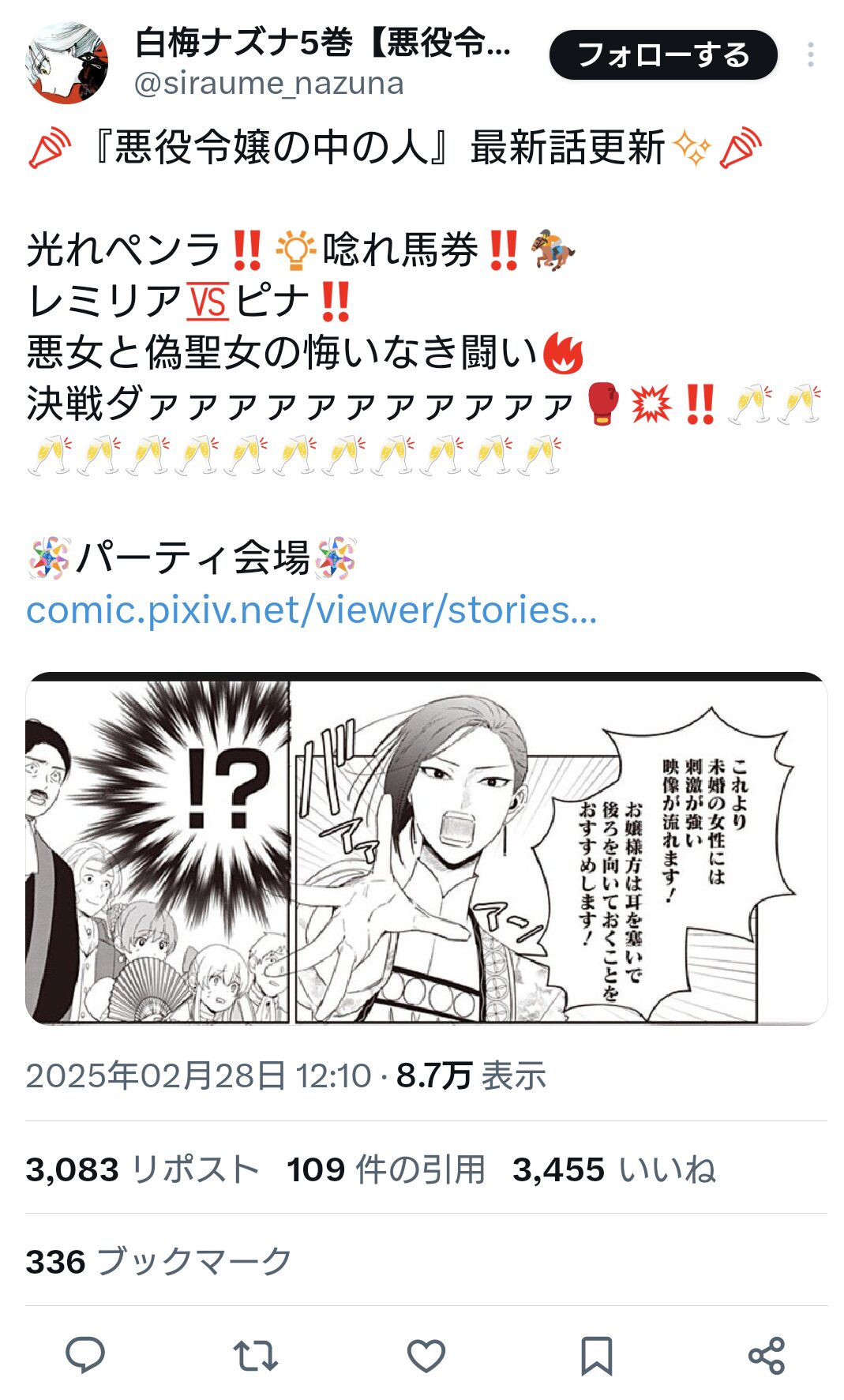
Task: Open the 白梅ナズナ5巻 display name
Action: pyautogui.click(x=323, y=43)
